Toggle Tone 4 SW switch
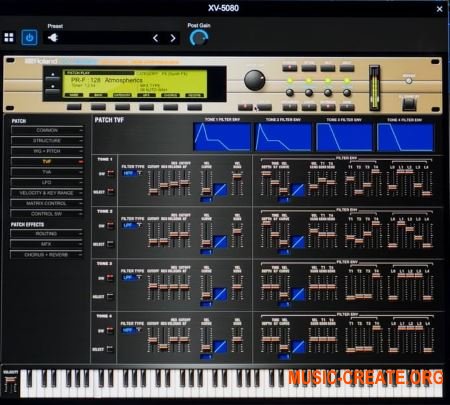Viewport: 450px width, 405px height. point(110,331)
